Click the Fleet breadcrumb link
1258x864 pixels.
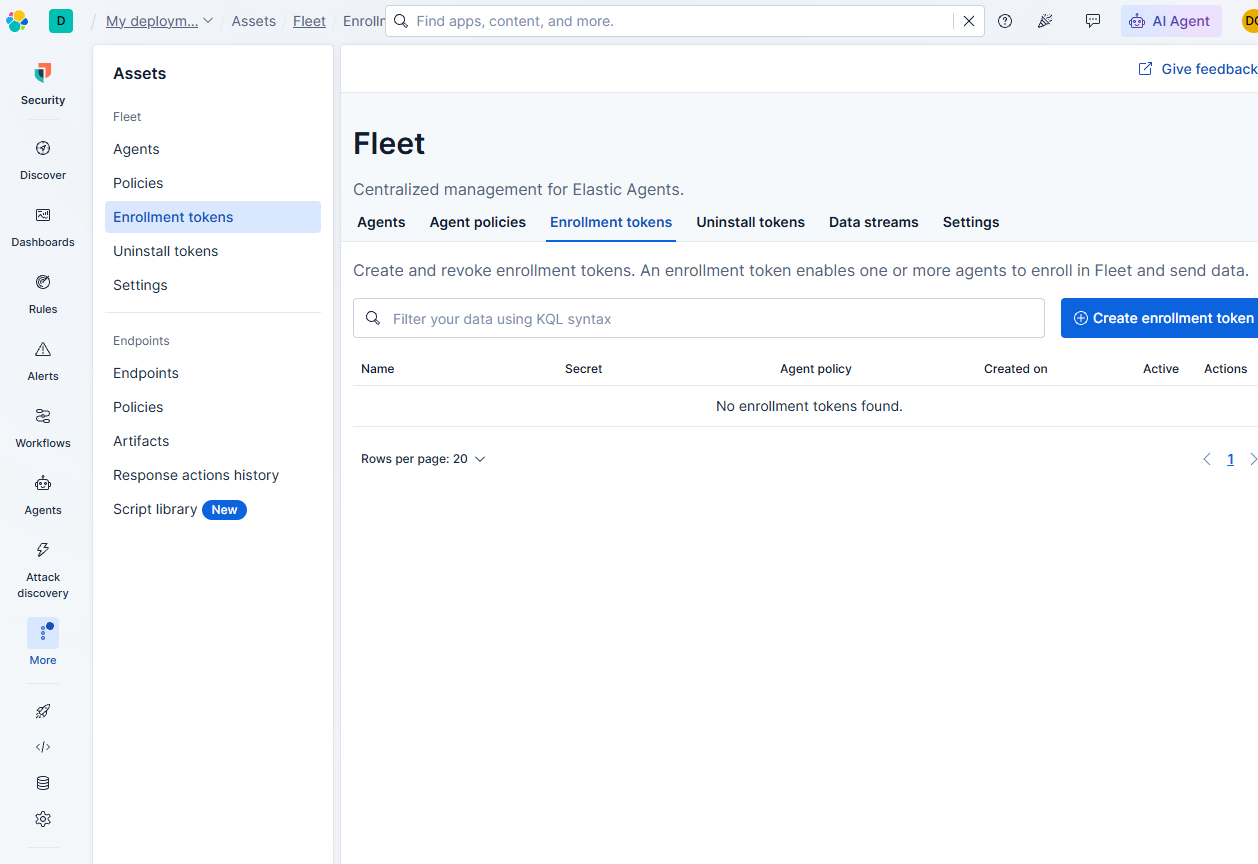pos(309,21)
